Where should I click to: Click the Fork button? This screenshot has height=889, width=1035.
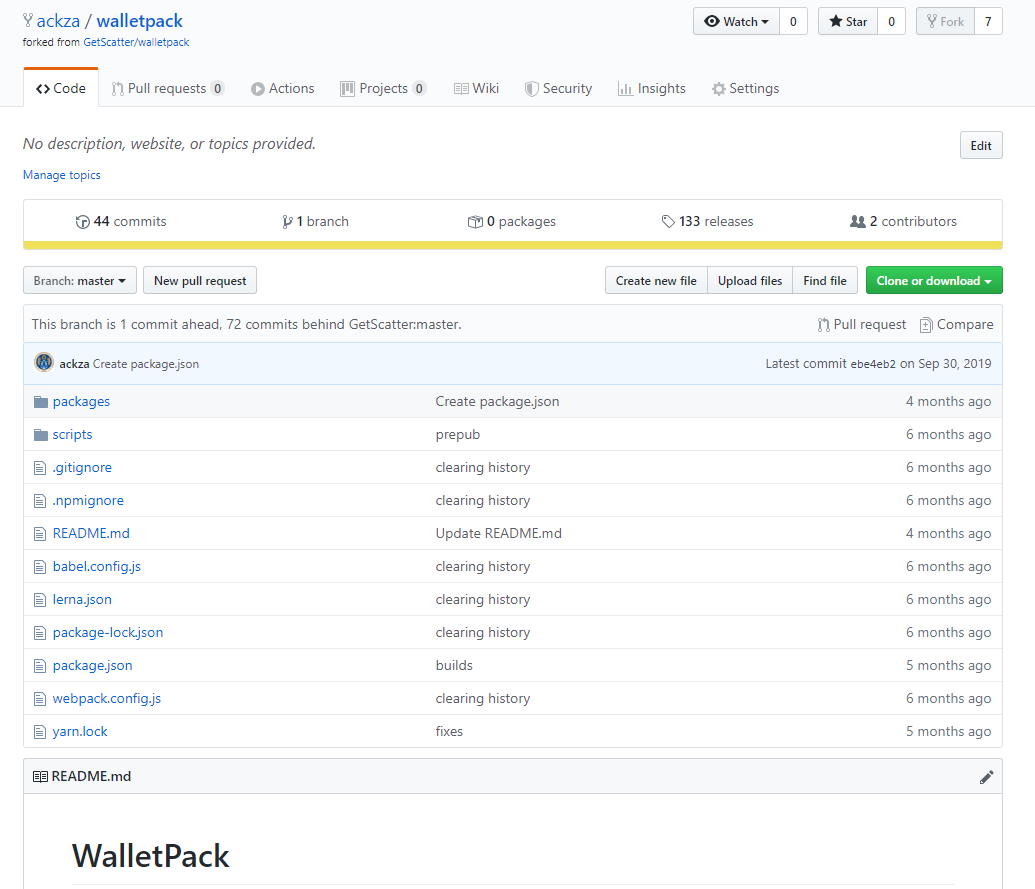click(945, 21)
